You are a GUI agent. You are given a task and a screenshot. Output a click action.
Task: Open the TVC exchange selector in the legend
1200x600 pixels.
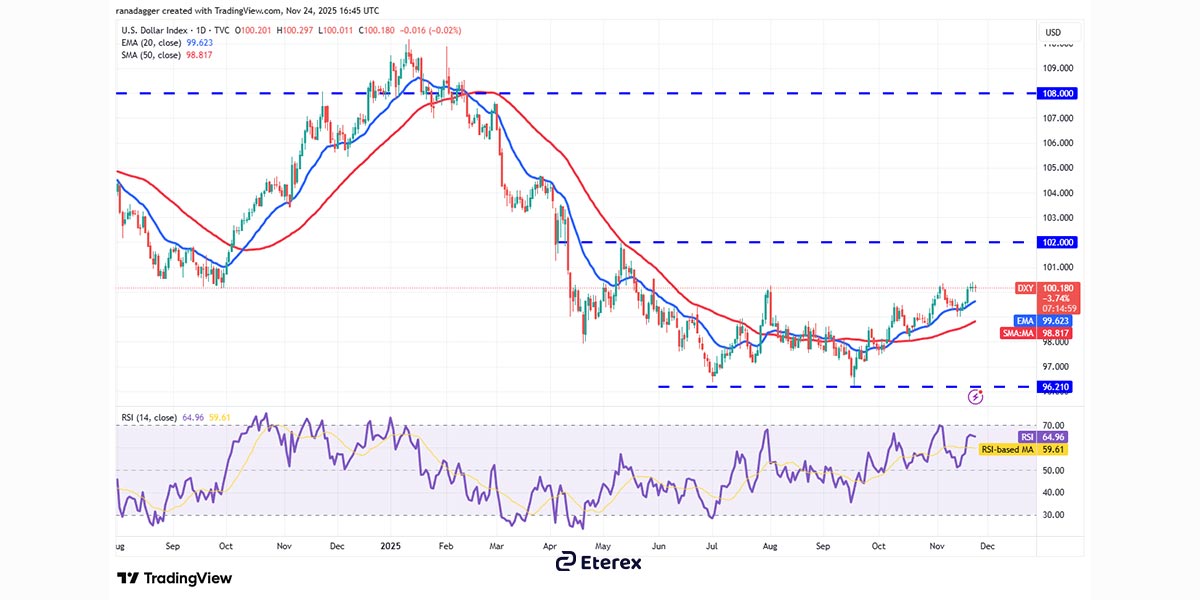pyautogui.click(x=222, y=30)
